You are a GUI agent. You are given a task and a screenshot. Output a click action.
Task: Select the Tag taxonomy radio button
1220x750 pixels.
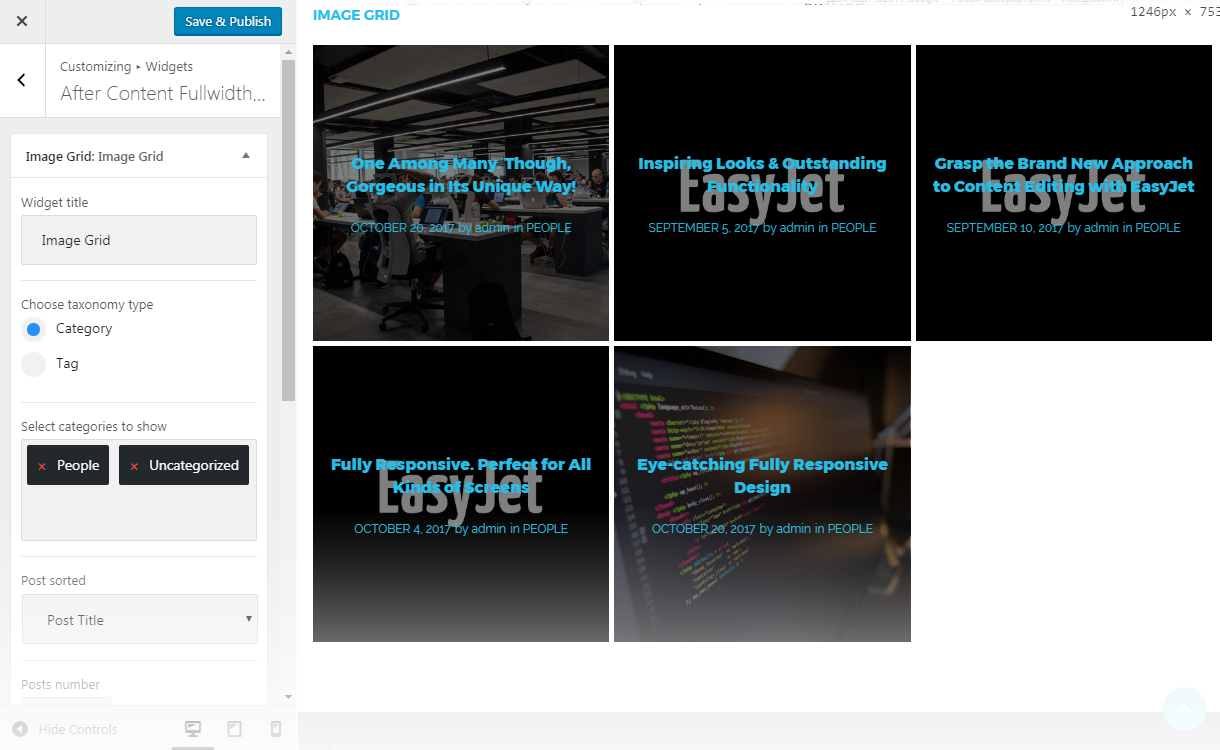pos(34,364)
